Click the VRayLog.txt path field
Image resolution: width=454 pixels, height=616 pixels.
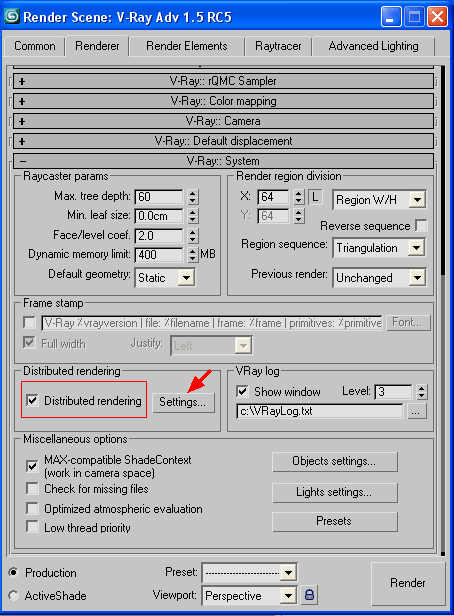point(320,411)
